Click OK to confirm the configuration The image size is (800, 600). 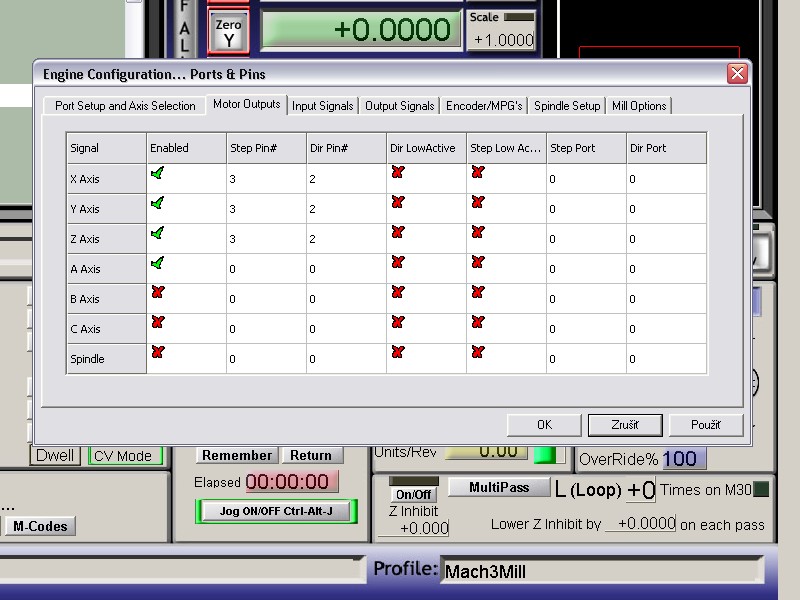click(x=544, y=425)
